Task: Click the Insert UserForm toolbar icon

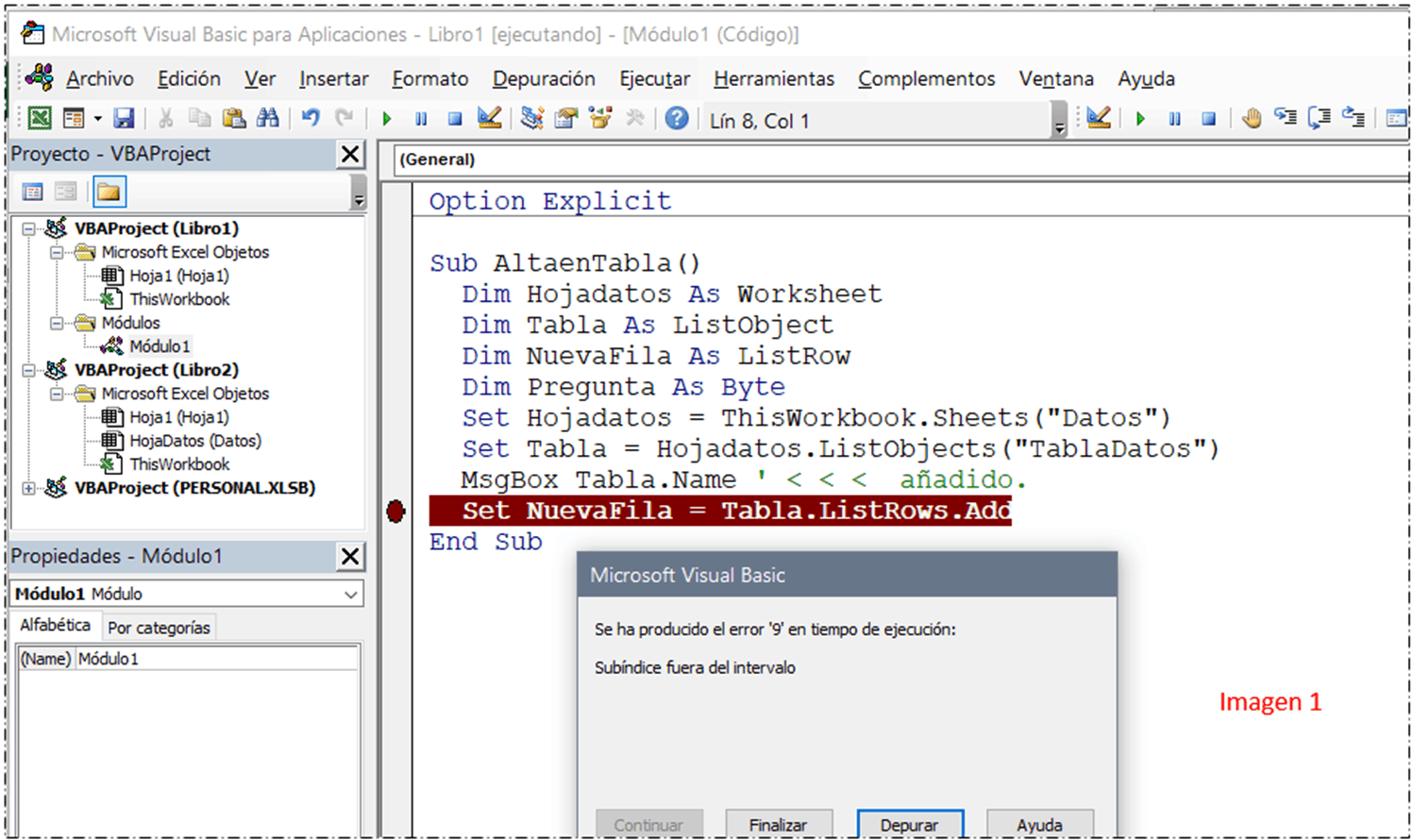Action: pos(74,118)
